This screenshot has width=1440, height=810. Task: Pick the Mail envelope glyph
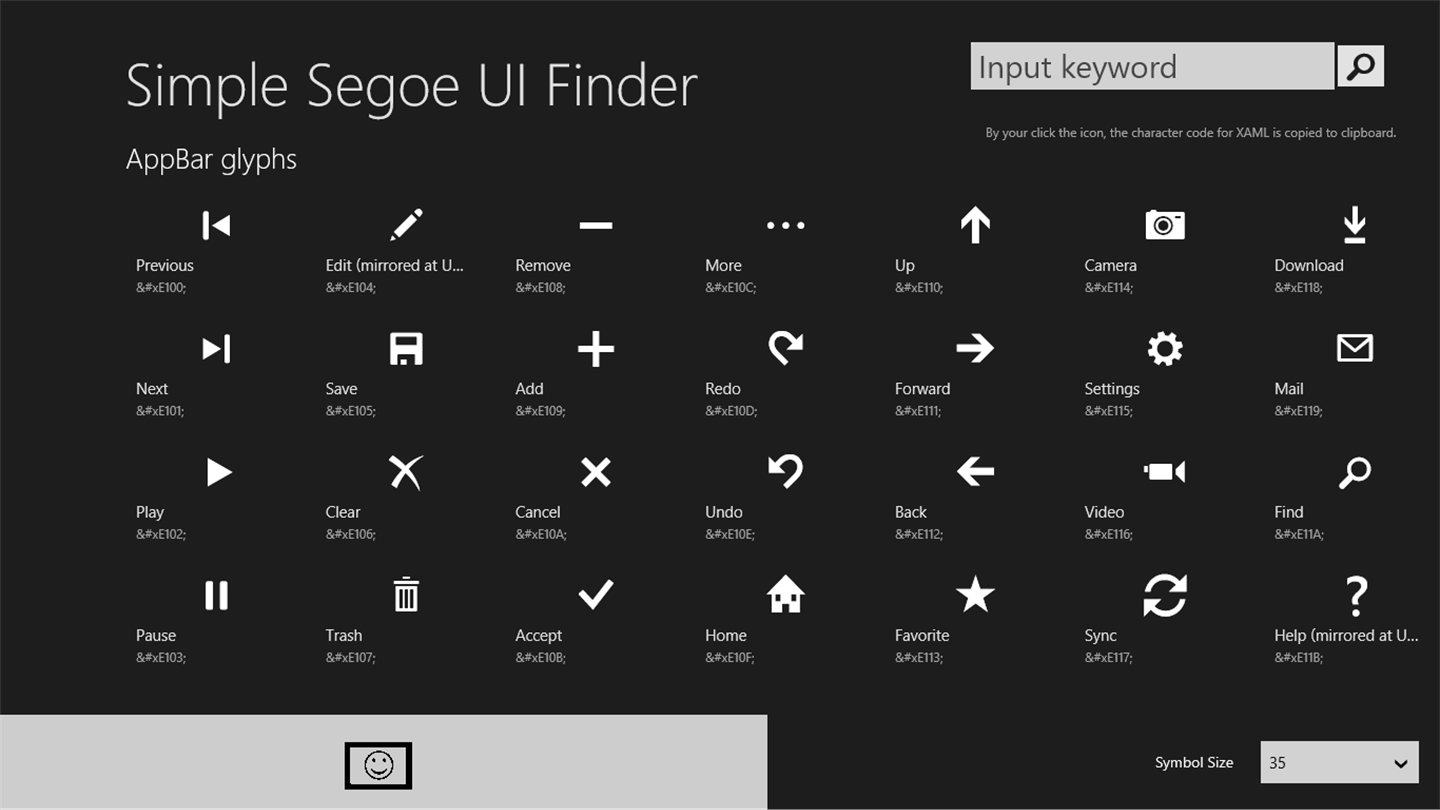[1355, 349]
